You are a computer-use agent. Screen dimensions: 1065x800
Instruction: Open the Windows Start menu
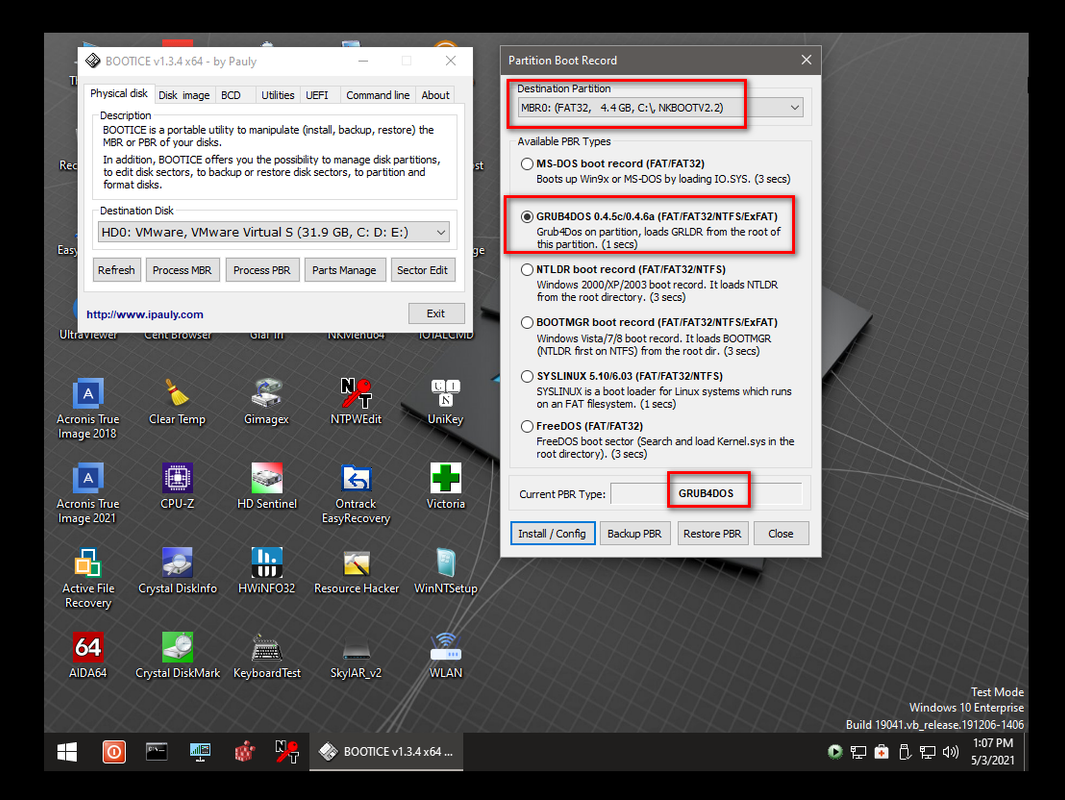pyautogui.click(x=67, y=752)
